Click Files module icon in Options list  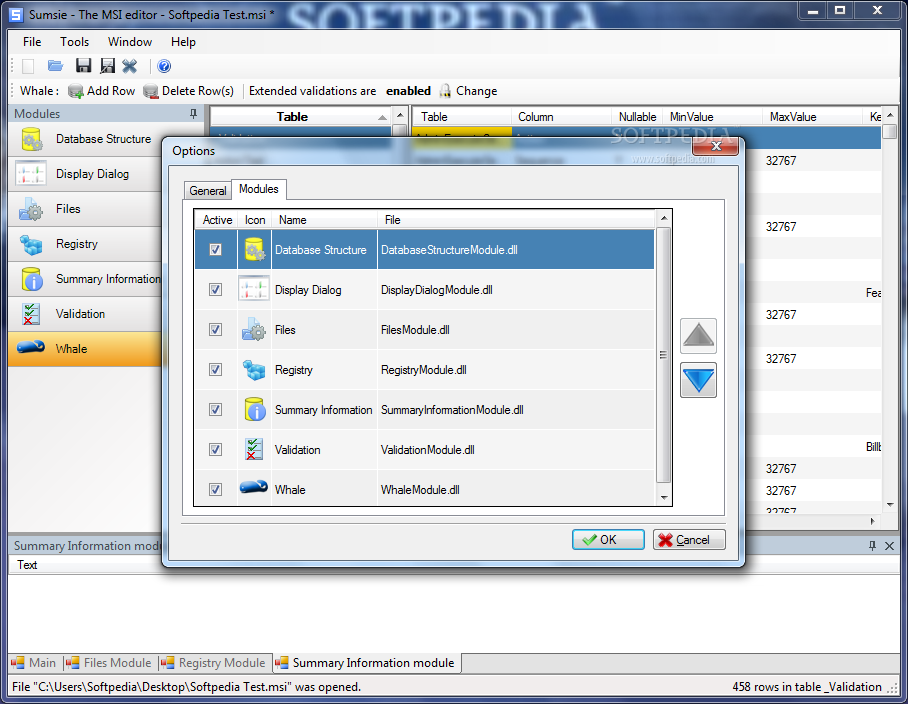[254, 329]
